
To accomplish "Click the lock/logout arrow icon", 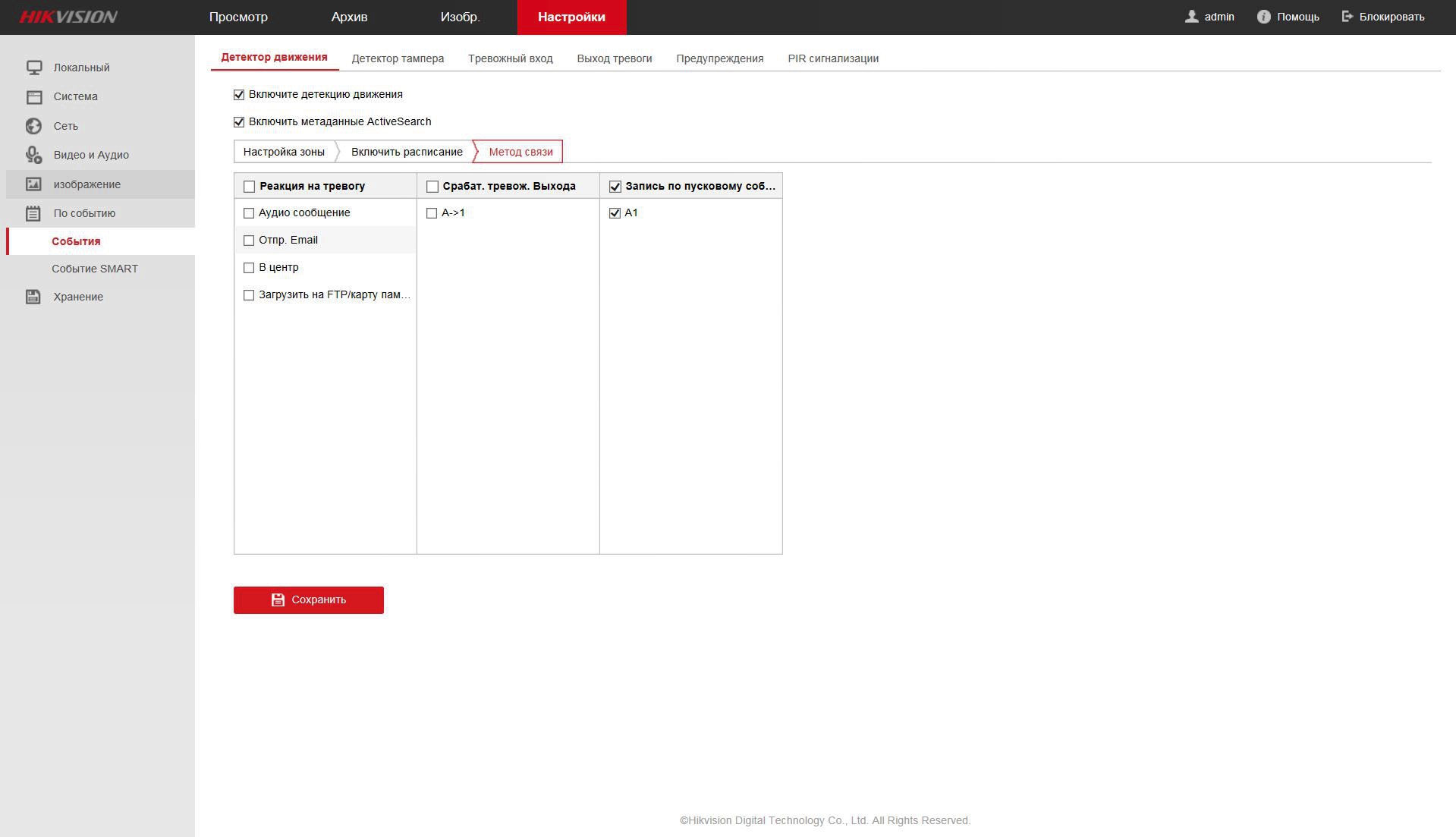I will point(1348,17).
